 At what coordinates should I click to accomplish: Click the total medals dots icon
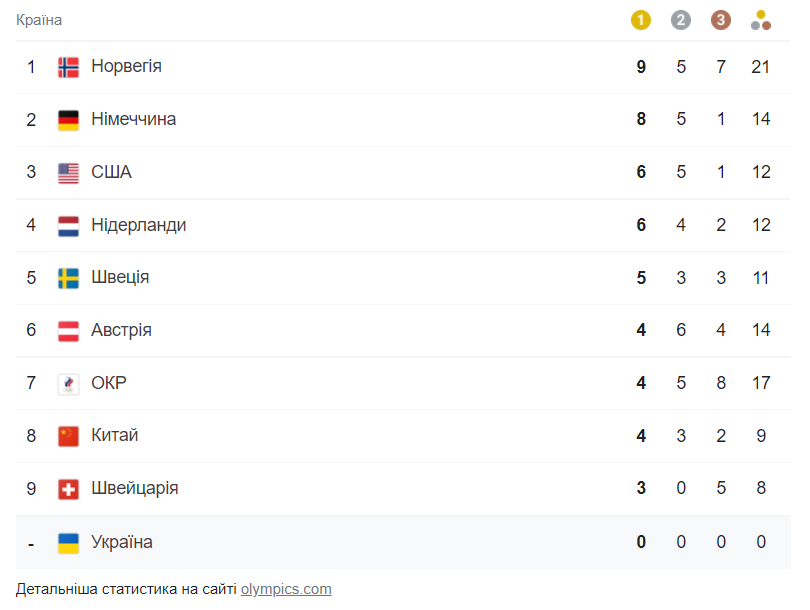761,18
